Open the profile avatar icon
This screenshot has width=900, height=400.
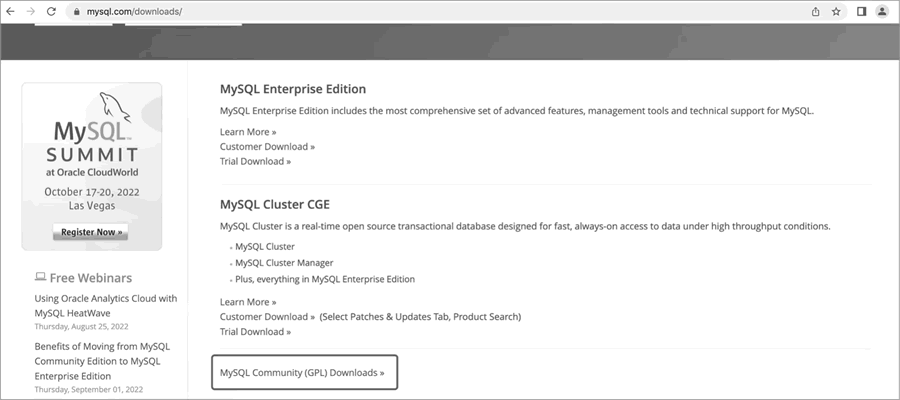click(x=882, y=11)
